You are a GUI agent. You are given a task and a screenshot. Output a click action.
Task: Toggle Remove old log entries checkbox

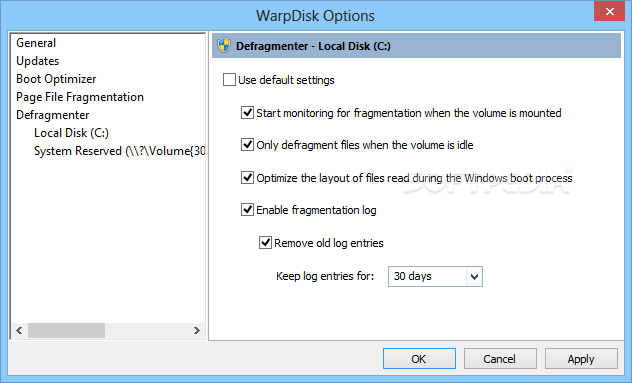265,243
